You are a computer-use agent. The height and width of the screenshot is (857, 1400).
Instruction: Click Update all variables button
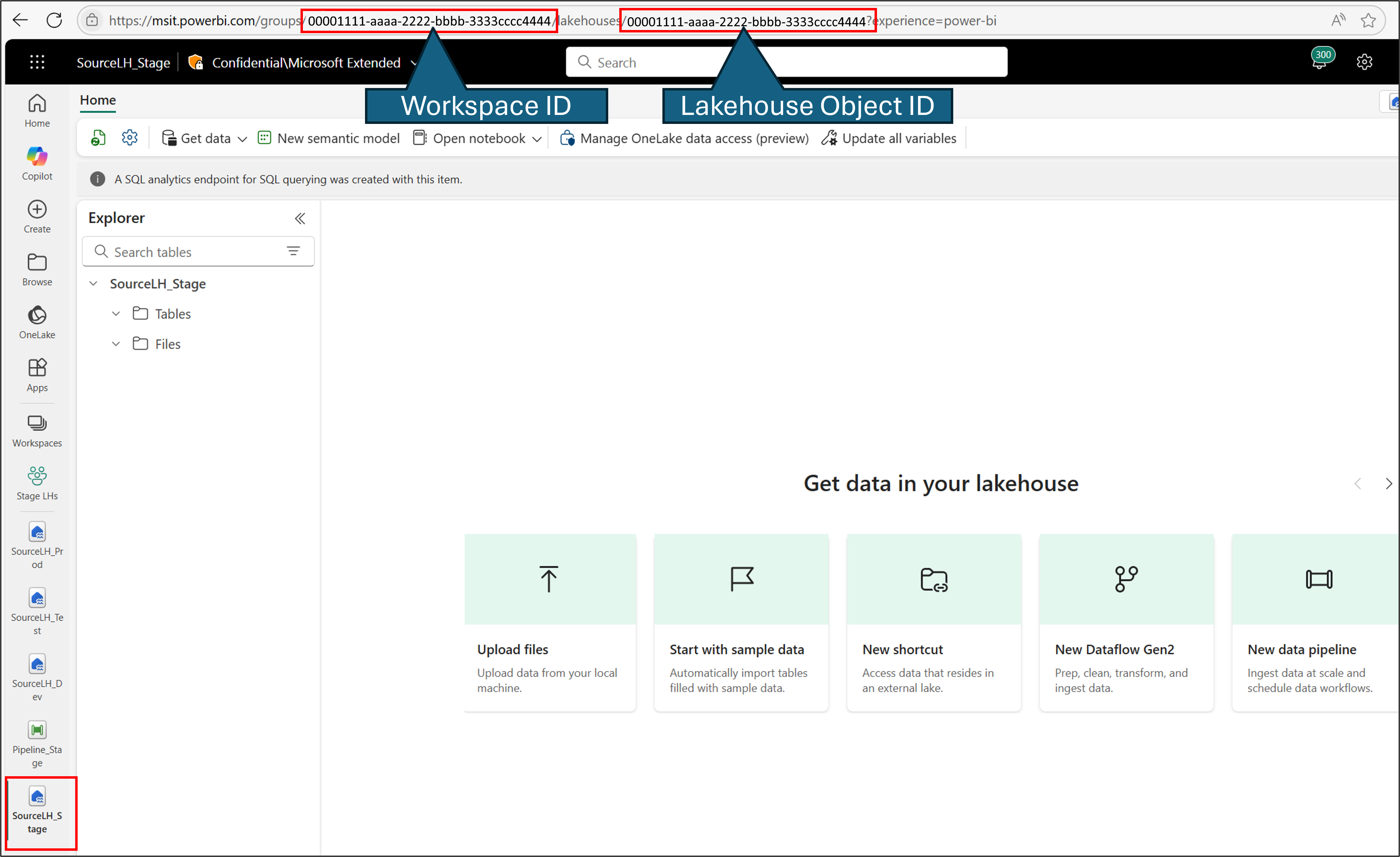[889, 138]
